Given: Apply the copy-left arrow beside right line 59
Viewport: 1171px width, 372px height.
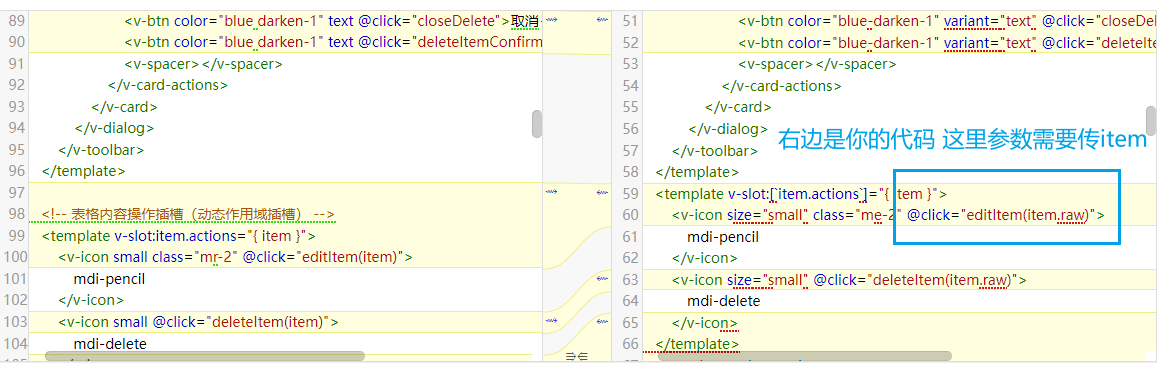Looking at the screenshot, I should tap(603, 193).
